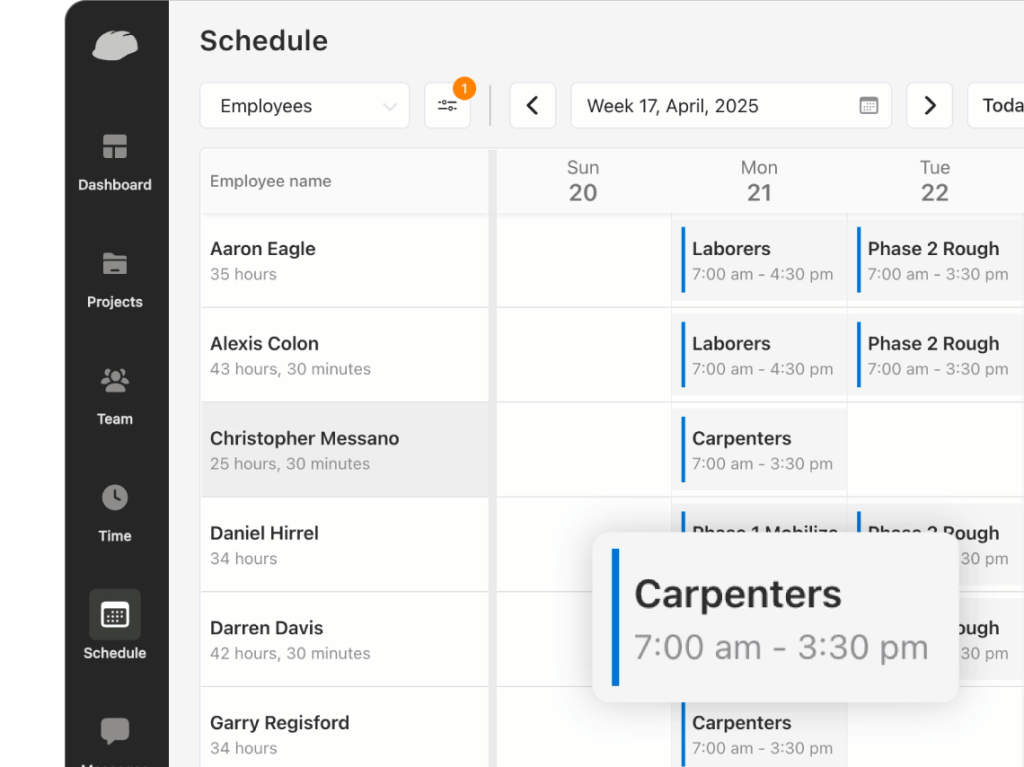Viewport: 1024px width, 767px height.
Task: Click the calendar icon in week field
Action: click(x=868, y=106)
